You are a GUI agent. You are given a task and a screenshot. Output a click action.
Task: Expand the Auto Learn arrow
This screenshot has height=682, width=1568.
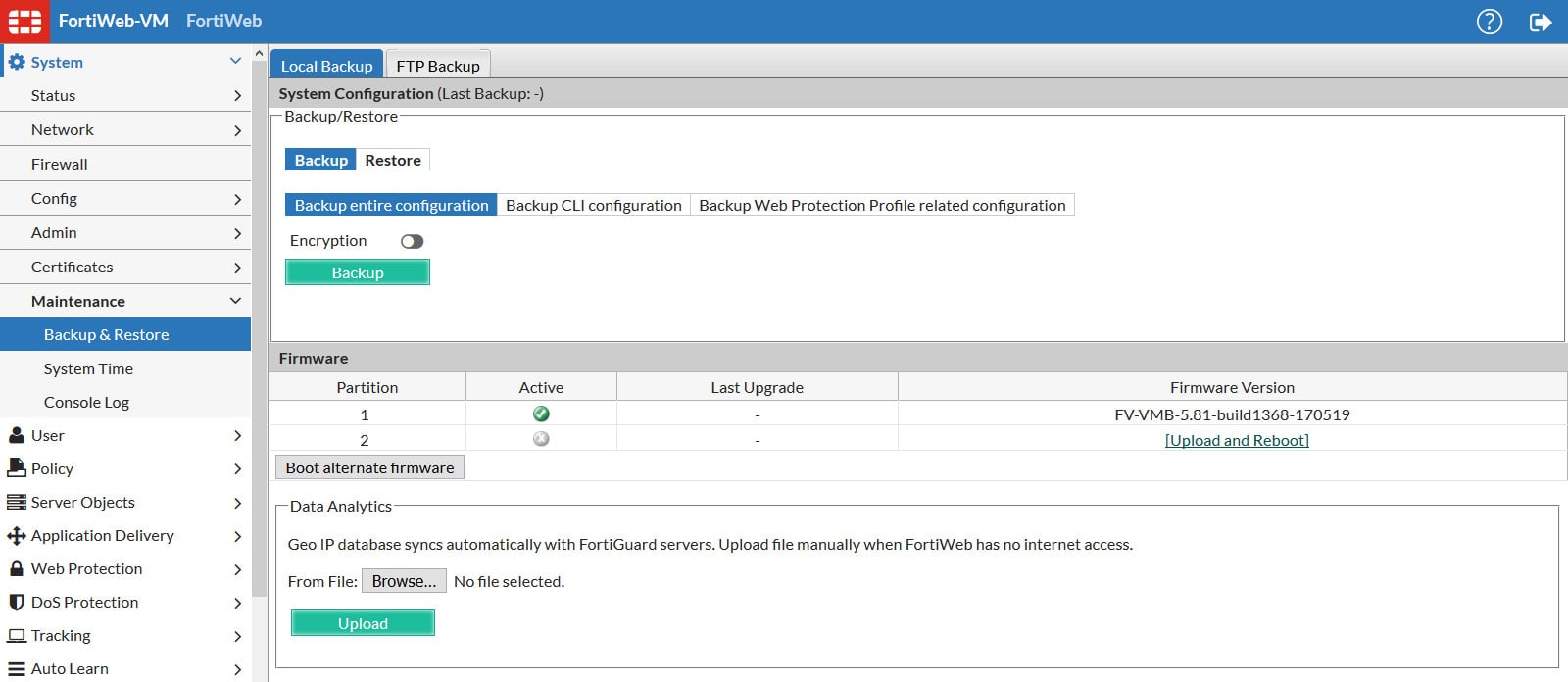(237, 668)
